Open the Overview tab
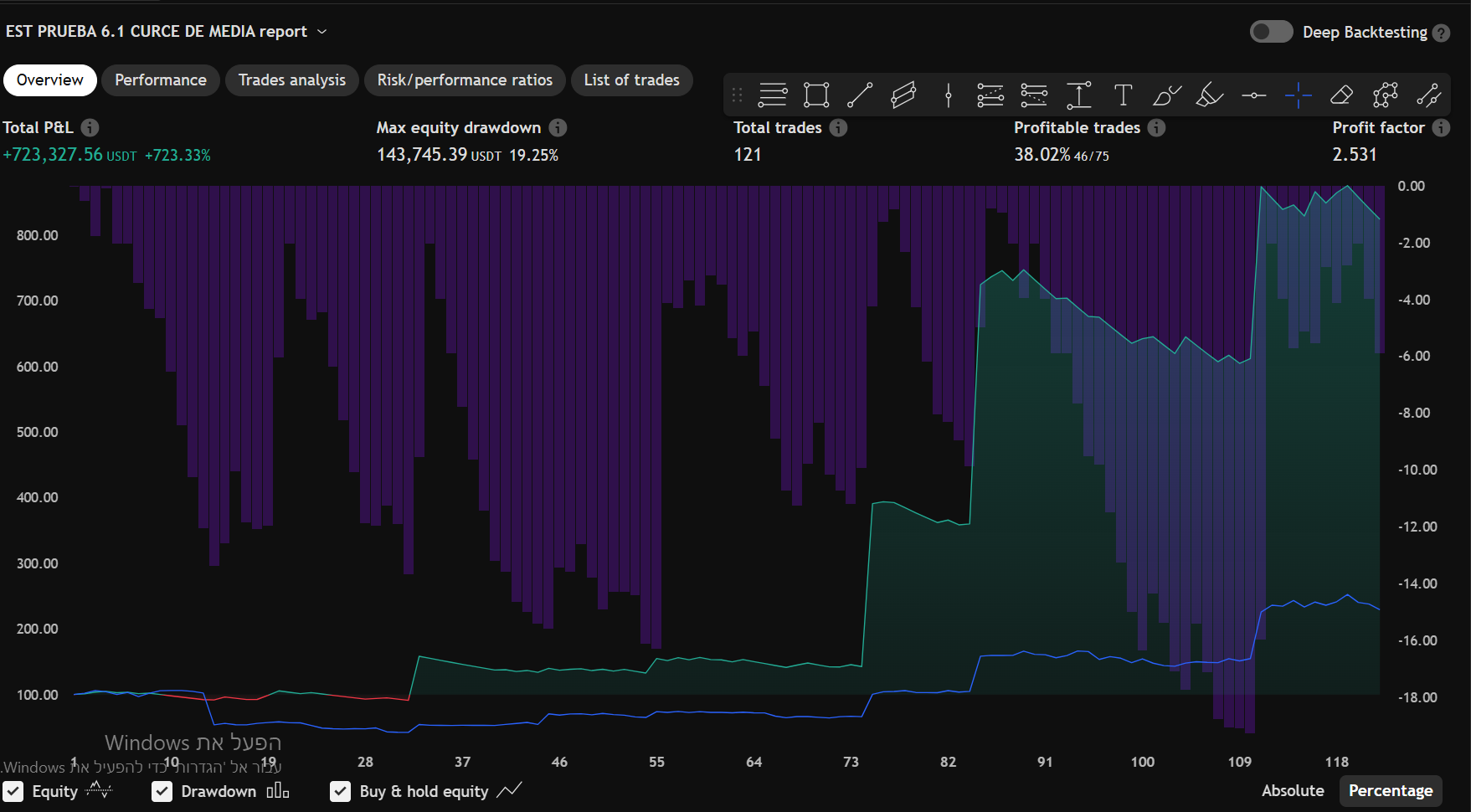The image size is (1471, 812). 50,80
